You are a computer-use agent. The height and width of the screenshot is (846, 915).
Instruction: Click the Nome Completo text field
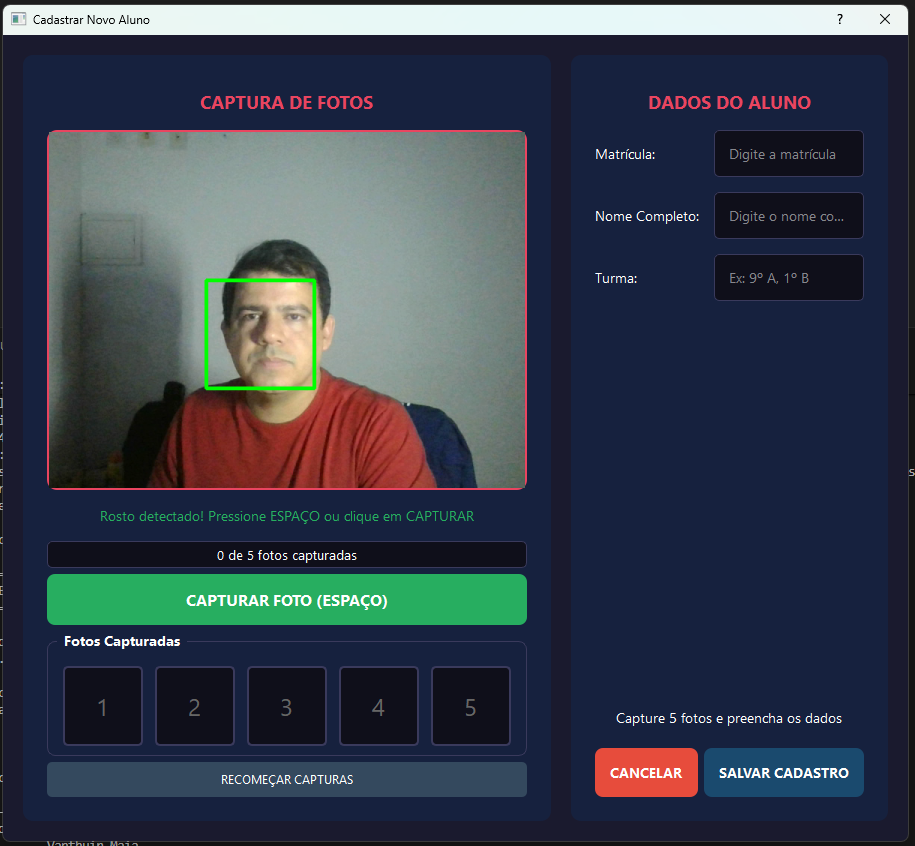point(788,216)
